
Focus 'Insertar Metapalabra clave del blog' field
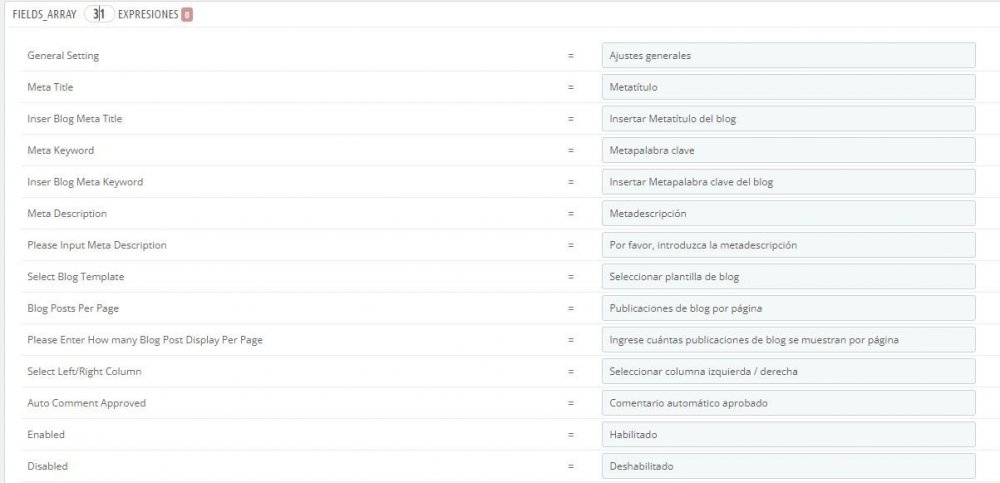[x=788, y=182]
